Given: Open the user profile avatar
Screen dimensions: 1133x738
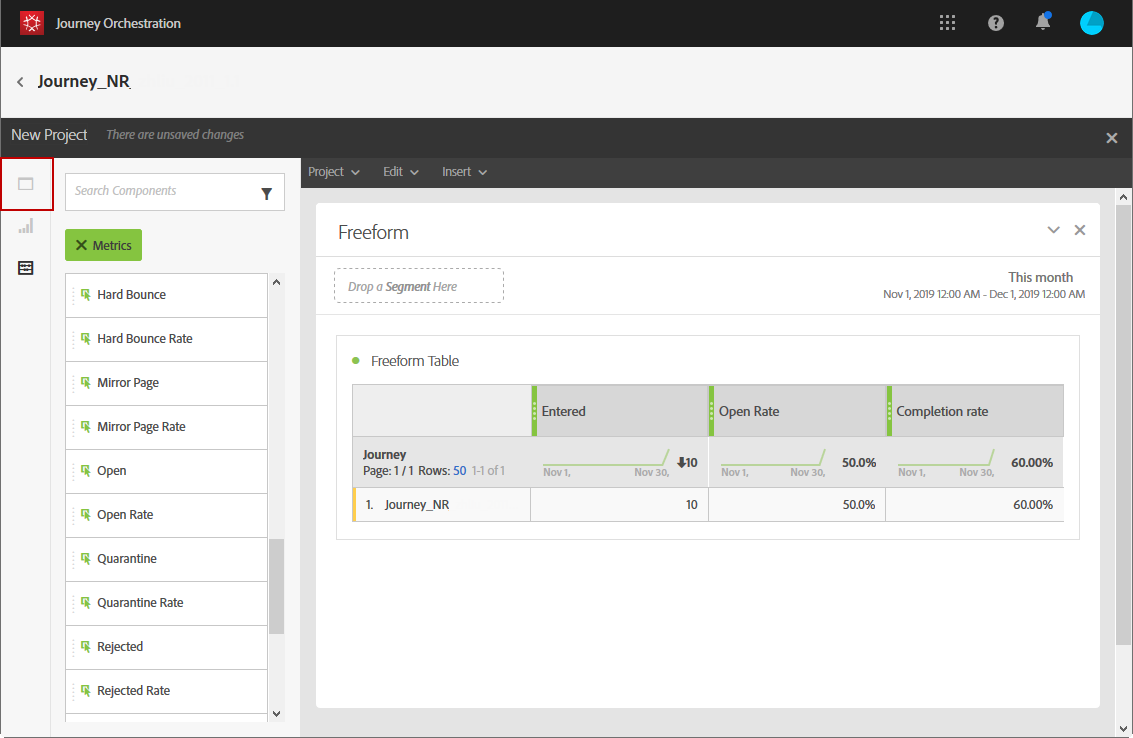Looking at the screenshot, I should 1091,23.
